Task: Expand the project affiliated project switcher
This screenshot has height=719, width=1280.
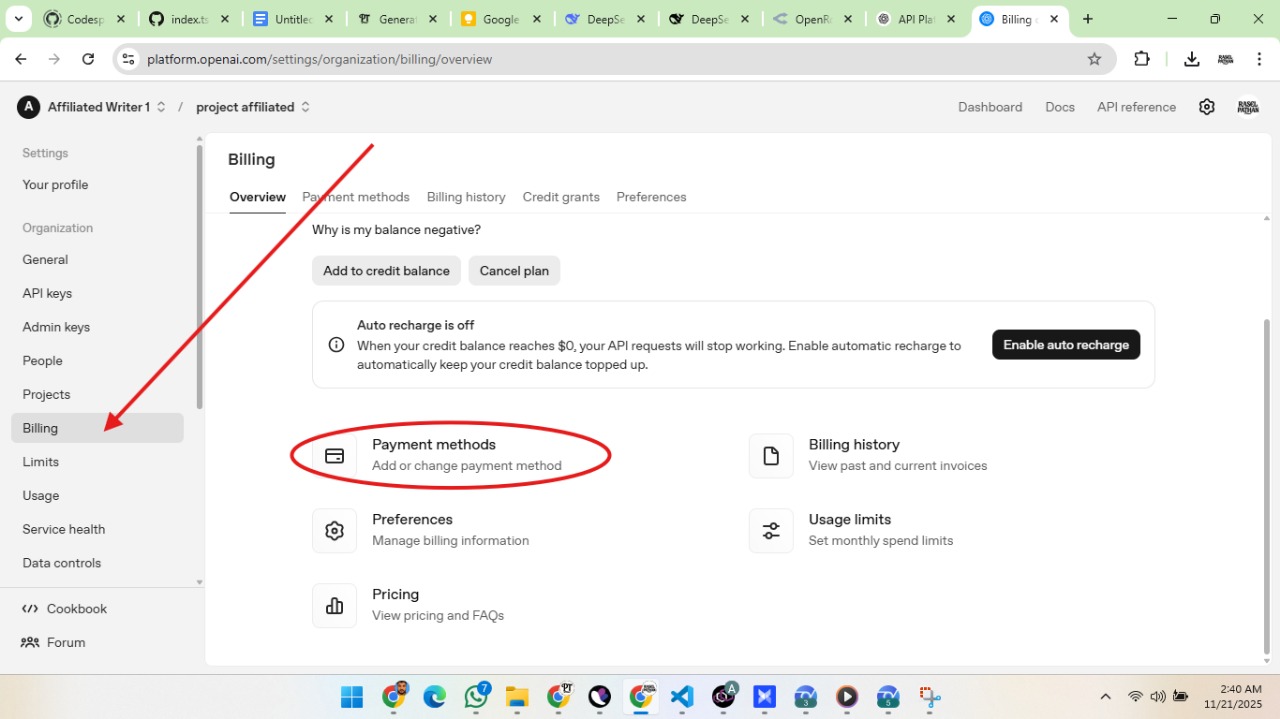Action: [253, 107]
